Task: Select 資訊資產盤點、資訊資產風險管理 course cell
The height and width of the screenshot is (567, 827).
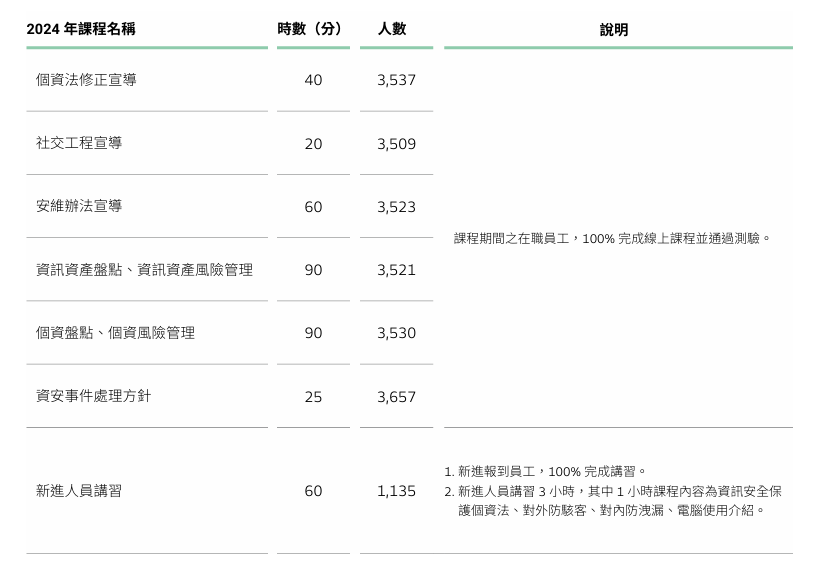Action: coord(144,270)
